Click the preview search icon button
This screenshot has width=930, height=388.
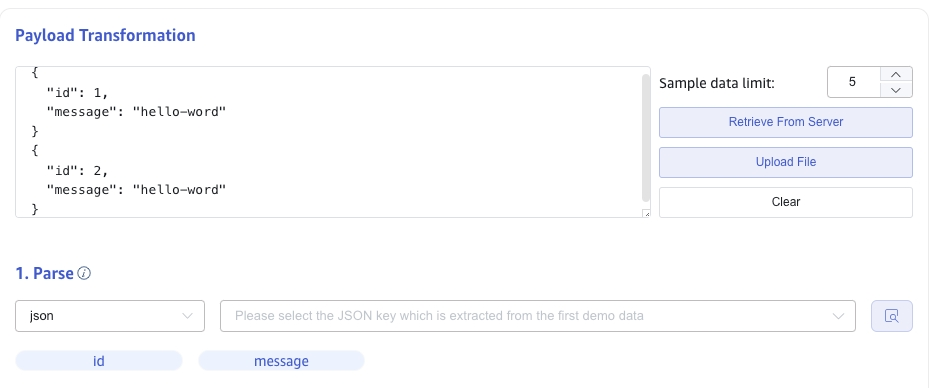[x=891, y=316]
